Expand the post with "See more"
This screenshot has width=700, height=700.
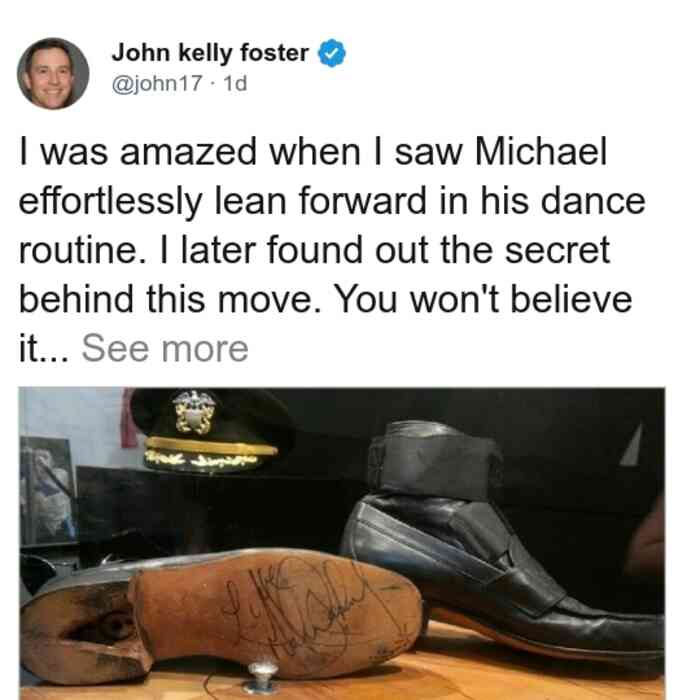[165, 349]
